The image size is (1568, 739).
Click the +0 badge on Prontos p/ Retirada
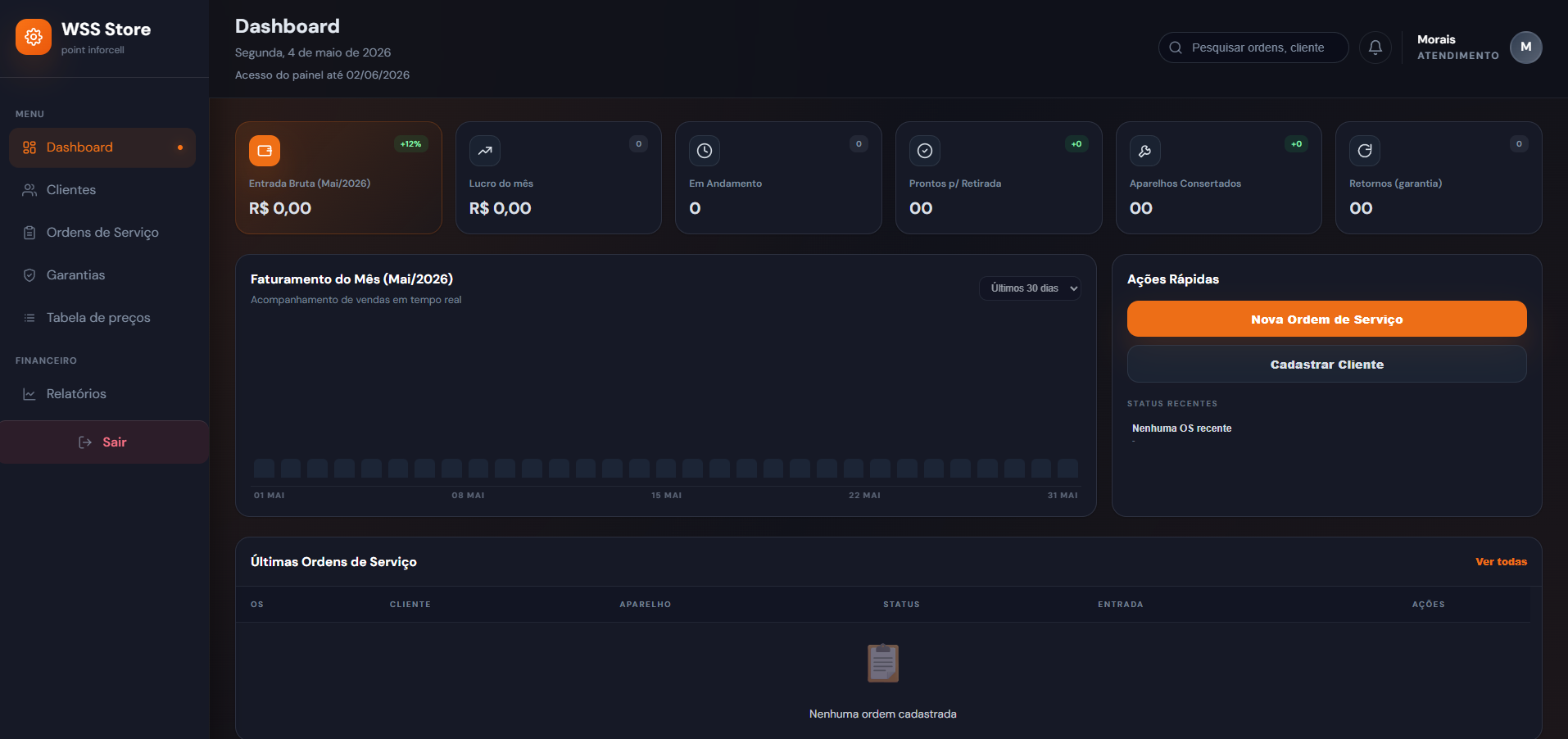click(1076, 144)
